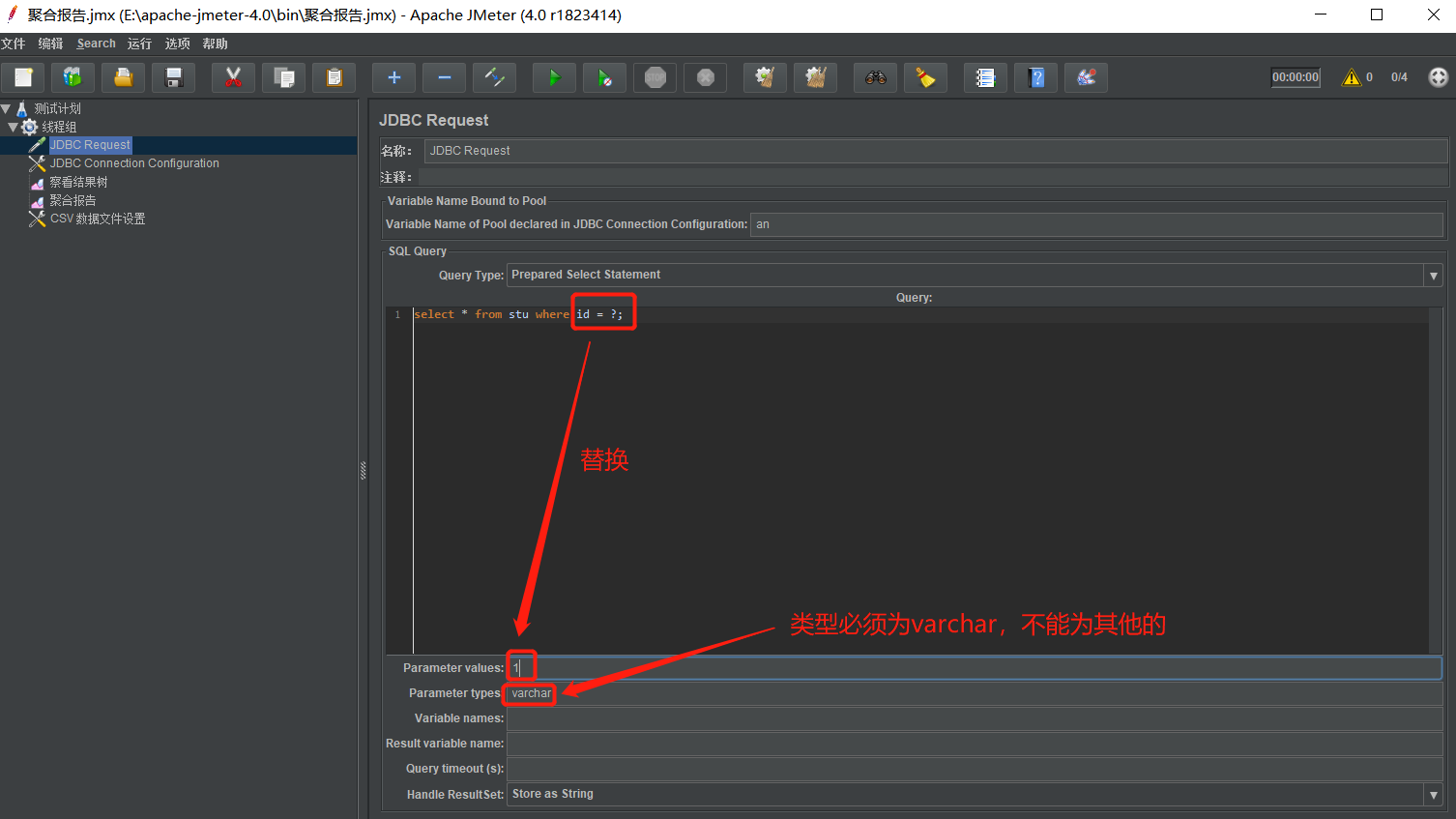Click the Parameter types field
This screenshot has width=1456, height=819.
coord(975,693)
